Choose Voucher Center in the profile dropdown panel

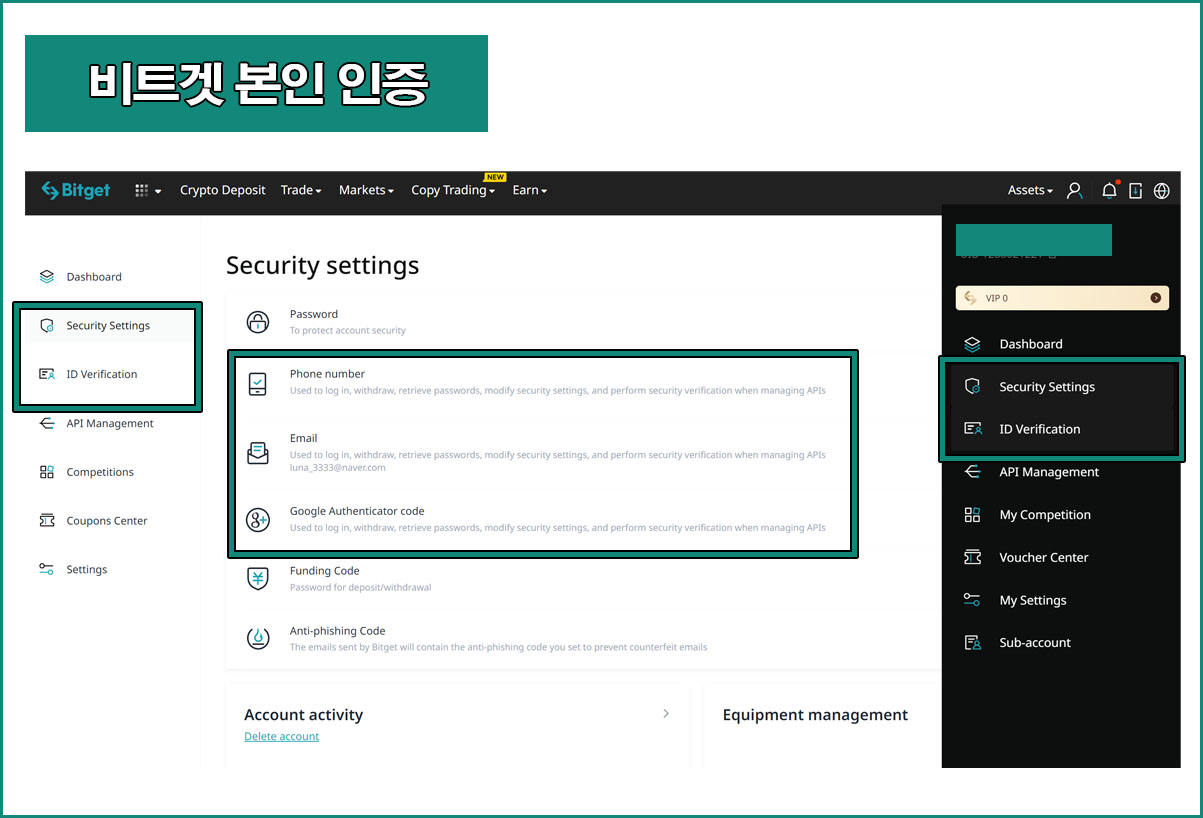pyautogui.click(x=1044, y=557)
